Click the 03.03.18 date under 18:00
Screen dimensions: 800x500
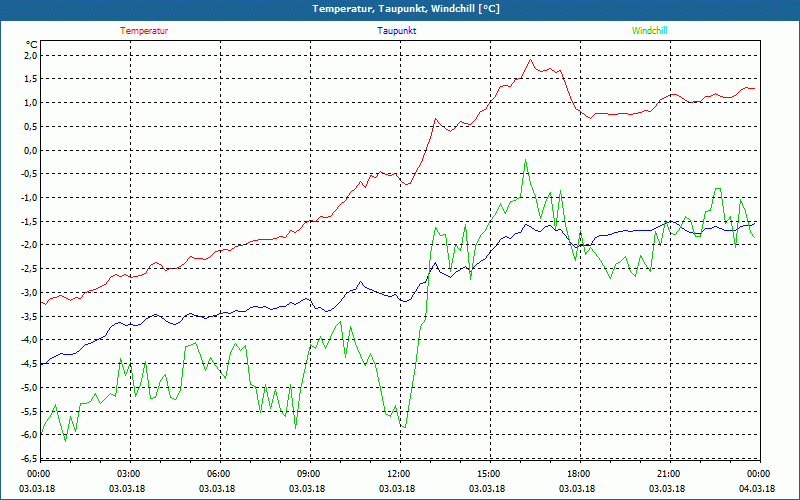pyautogui.click(x=577, y=488)
